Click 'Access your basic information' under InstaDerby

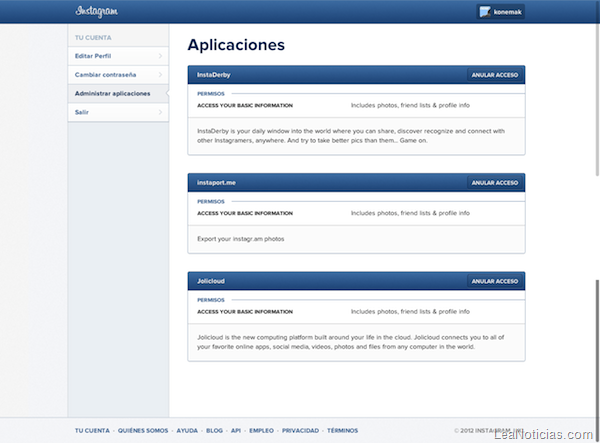(245, 105)
